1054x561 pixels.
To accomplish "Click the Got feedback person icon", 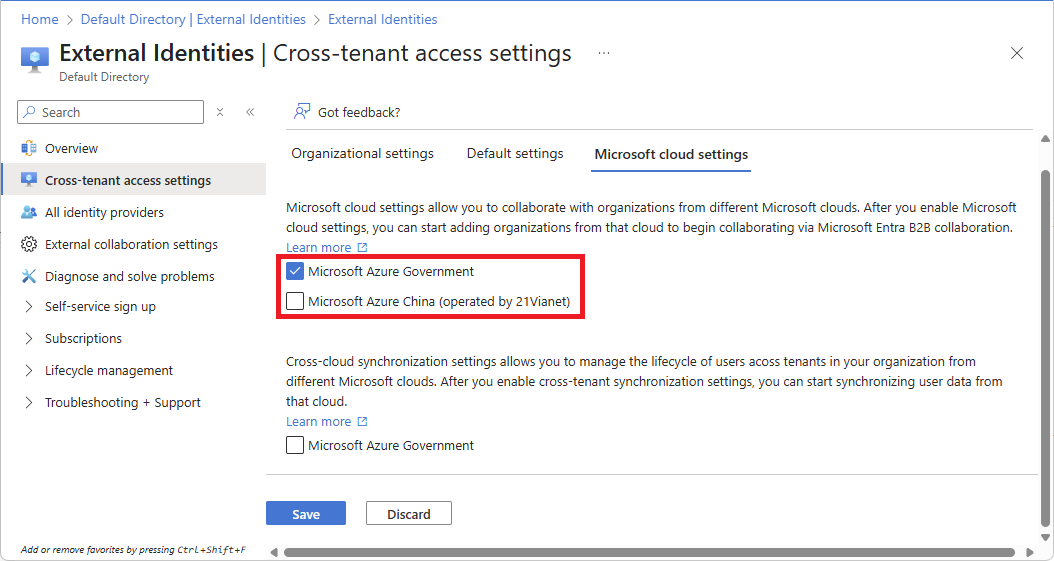I will 302,112.
